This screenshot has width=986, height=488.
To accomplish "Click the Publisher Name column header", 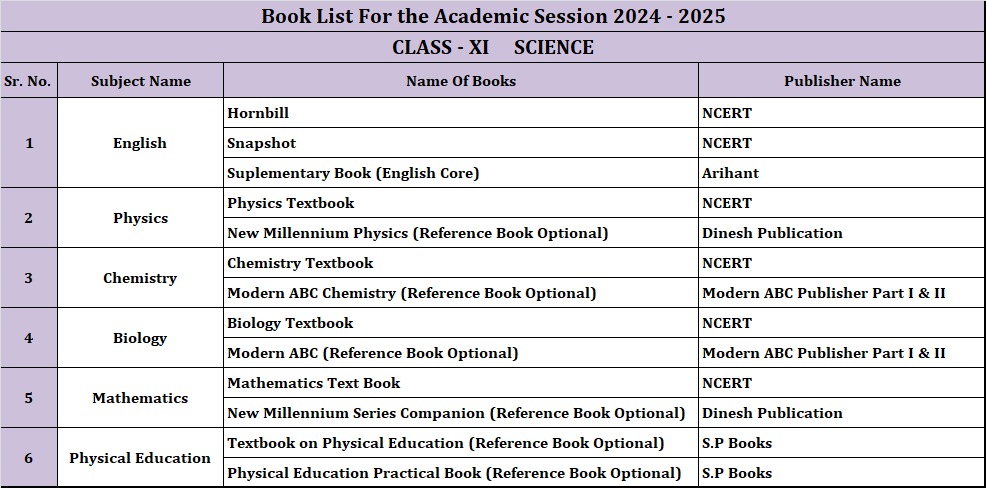I will (x=842, y=81).
